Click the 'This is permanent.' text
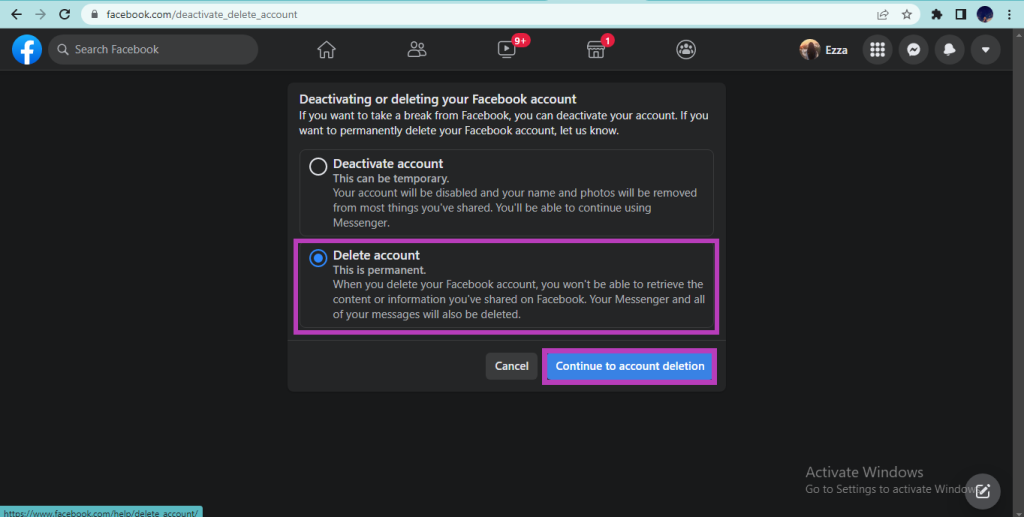1024x517 pixels. tap(379, 270)
